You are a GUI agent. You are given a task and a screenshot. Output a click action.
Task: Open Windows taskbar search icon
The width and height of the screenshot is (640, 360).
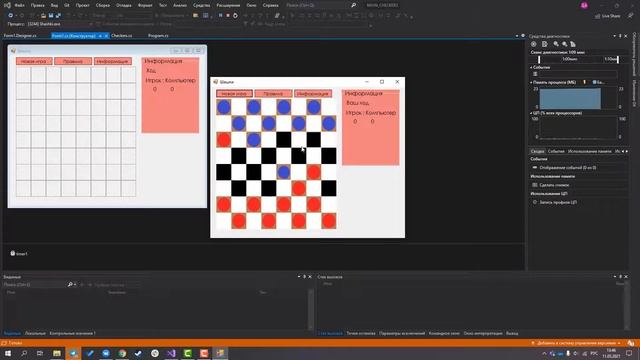tap(24, 353)
